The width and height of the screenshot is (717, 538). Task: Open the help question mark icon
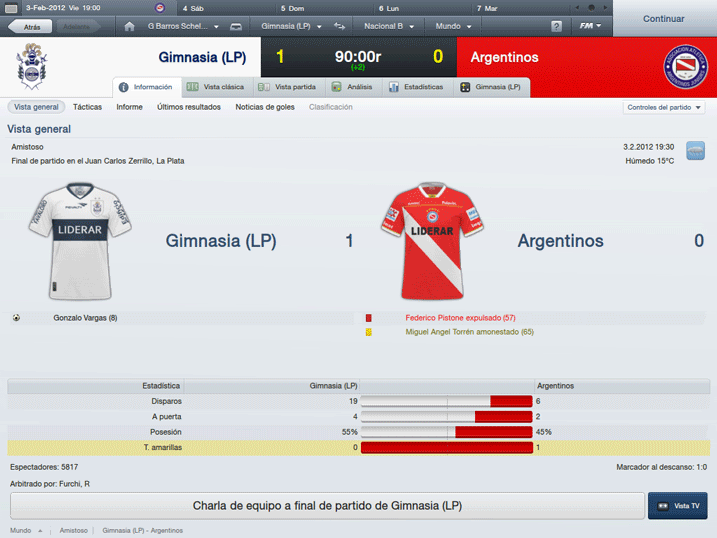[556, 27]
